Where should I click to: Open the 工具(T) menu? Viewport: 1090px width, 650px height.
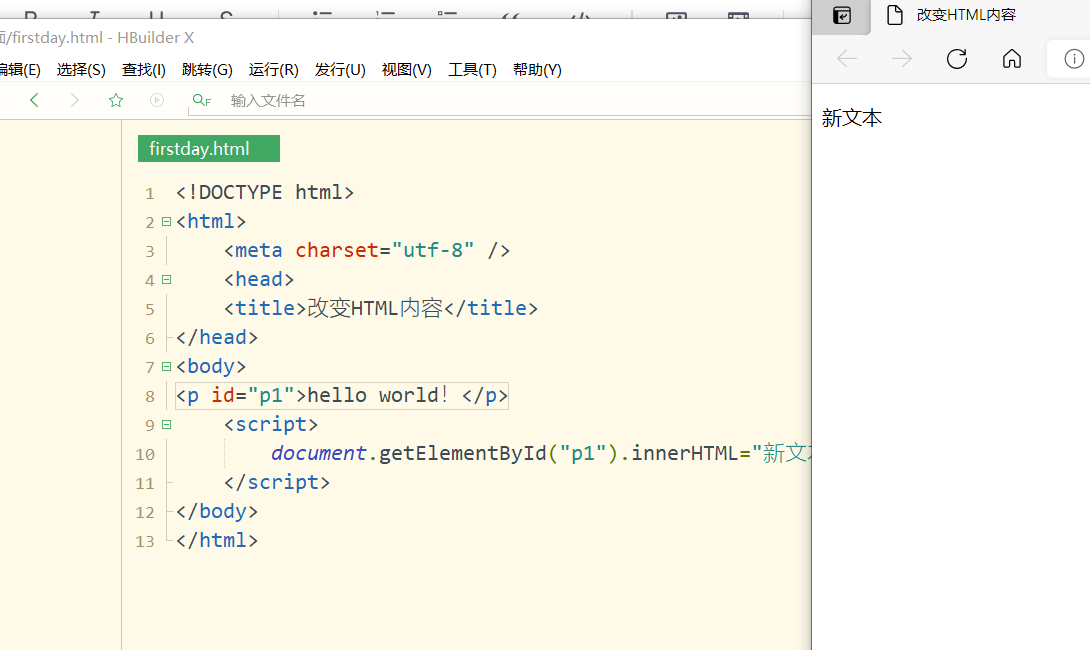pyautogui.click(x=472, y=70)
